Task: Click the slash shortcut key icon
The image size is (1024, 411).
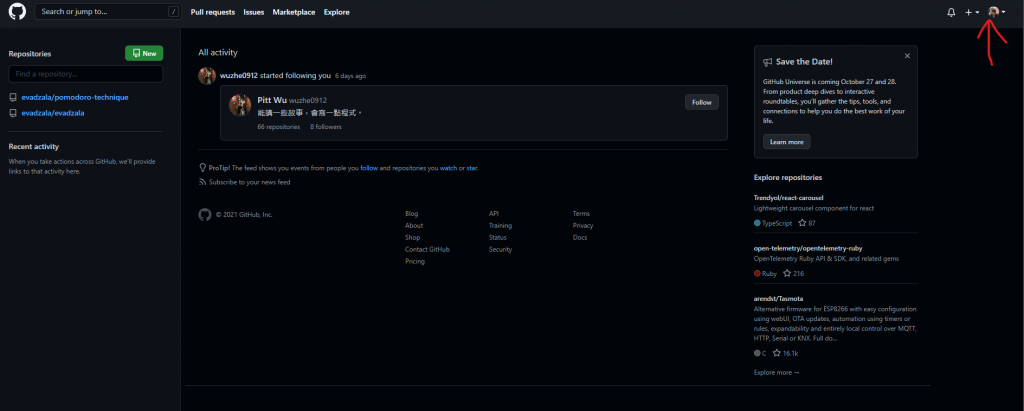Action: click(173, 12)
